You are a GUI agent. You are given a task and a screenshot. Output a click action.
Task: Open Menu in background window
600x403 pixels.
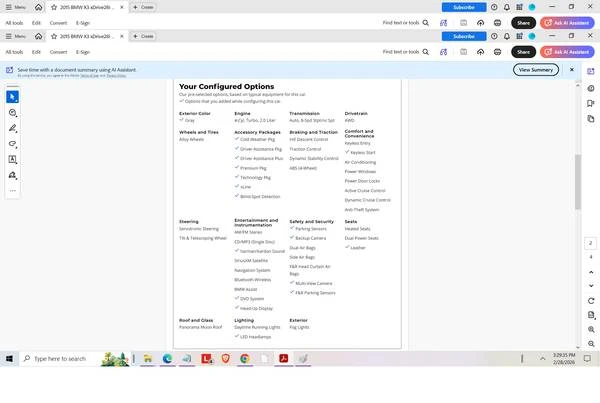coord(16,7)
